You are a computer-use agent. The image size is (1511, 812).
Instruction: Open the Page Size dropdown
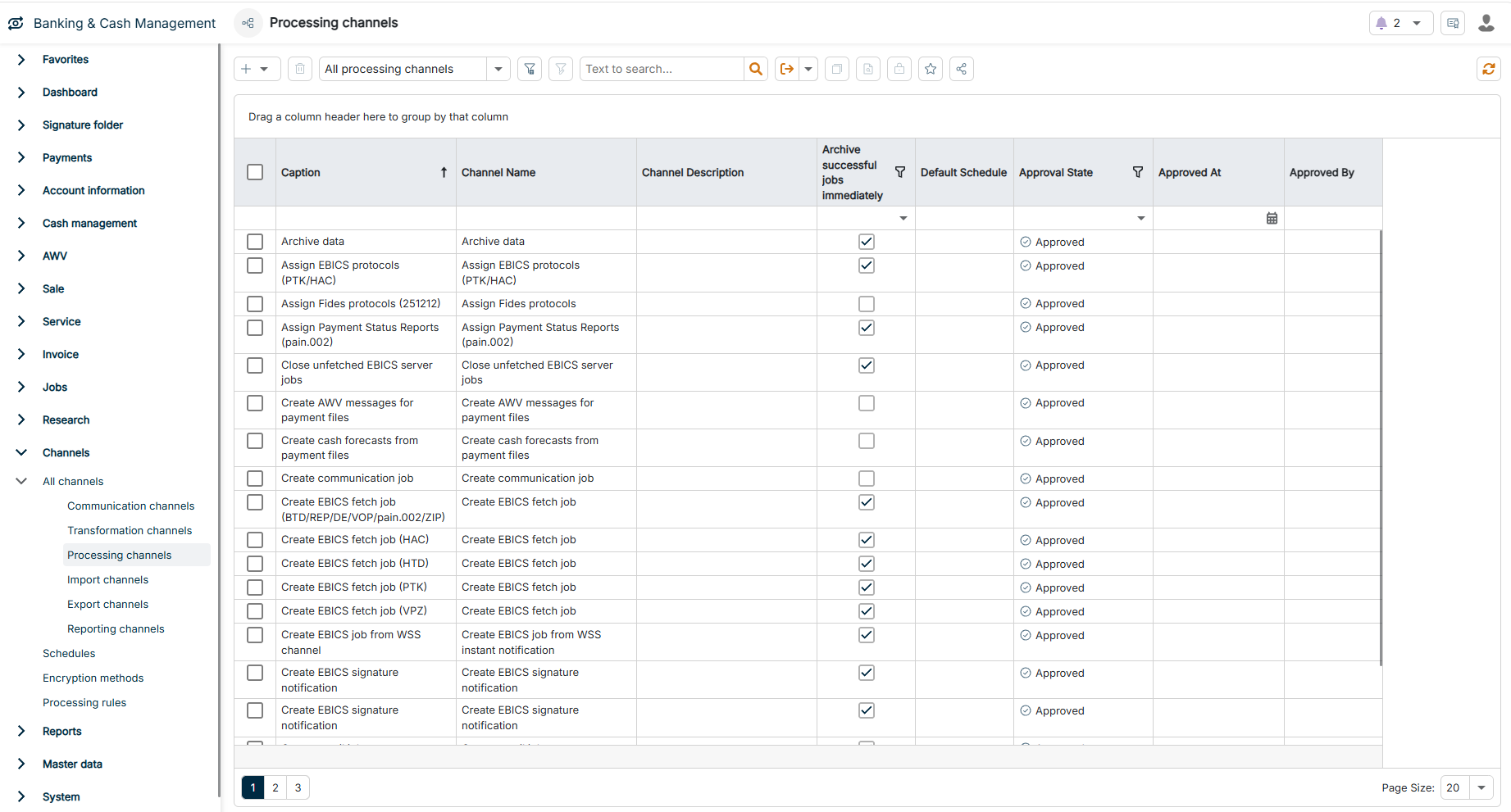[1481, 787]
